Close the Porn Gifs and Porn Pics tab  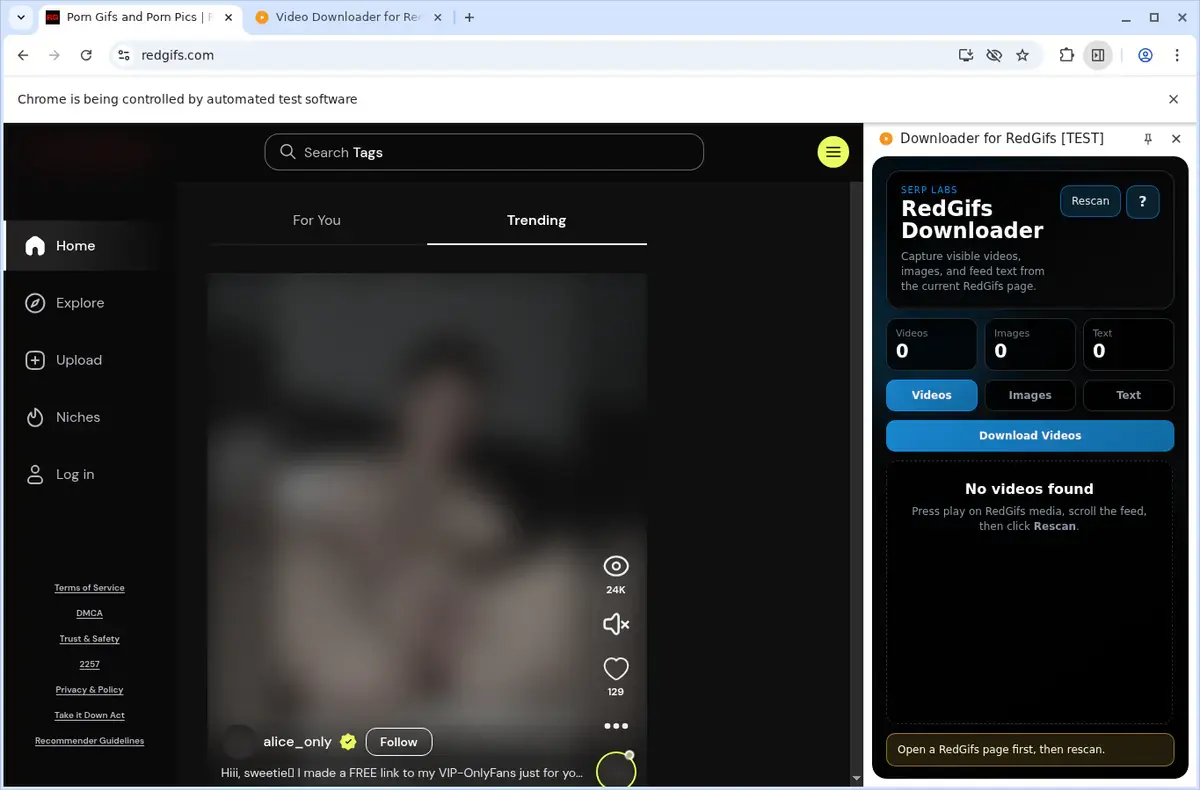pyautogui.click(x=229, y=17)
